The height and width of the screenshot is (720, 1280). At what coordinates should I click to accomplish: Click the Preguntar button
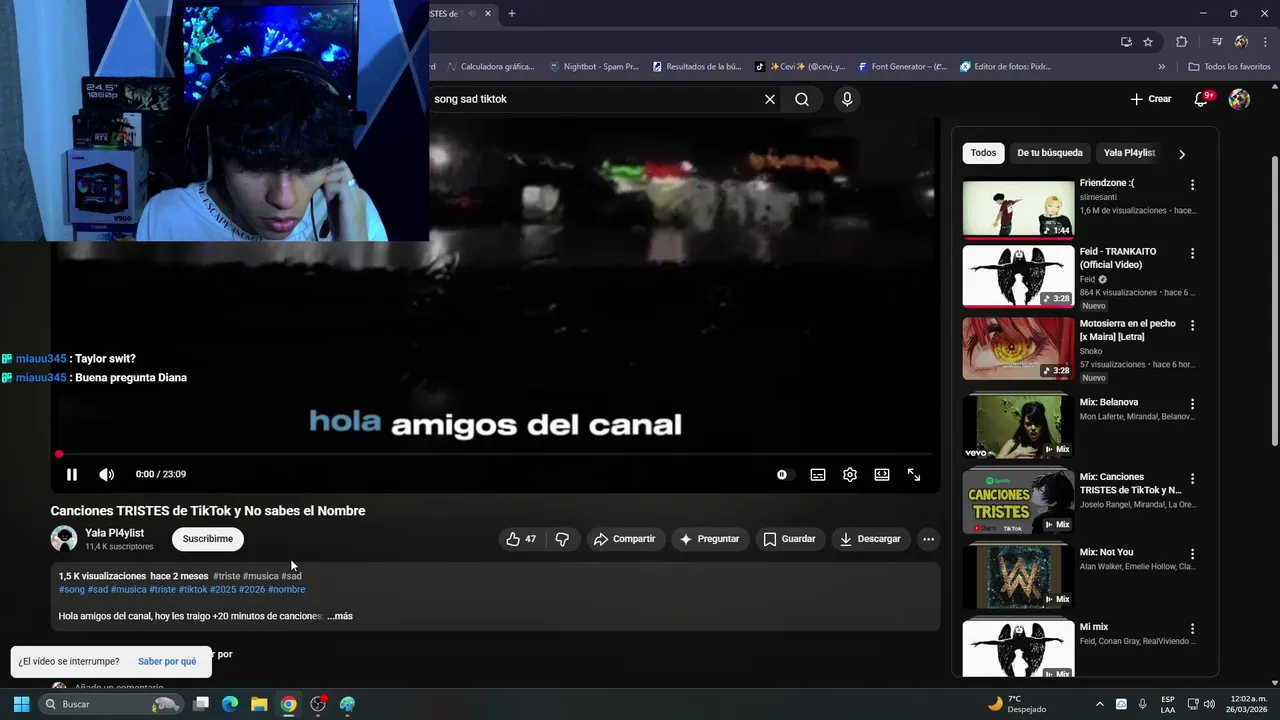[x=710, y=539]
